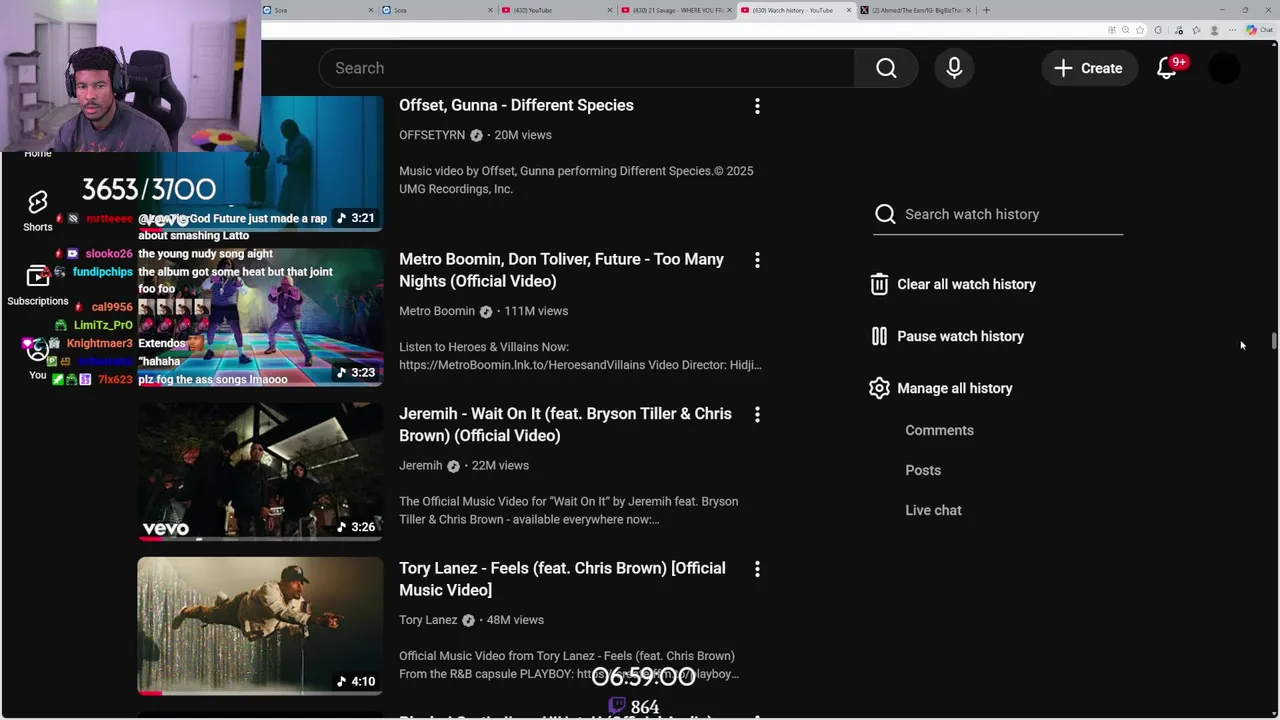
Task: Click the page vertical scrollbar thumb
Action: [1274, 341]
